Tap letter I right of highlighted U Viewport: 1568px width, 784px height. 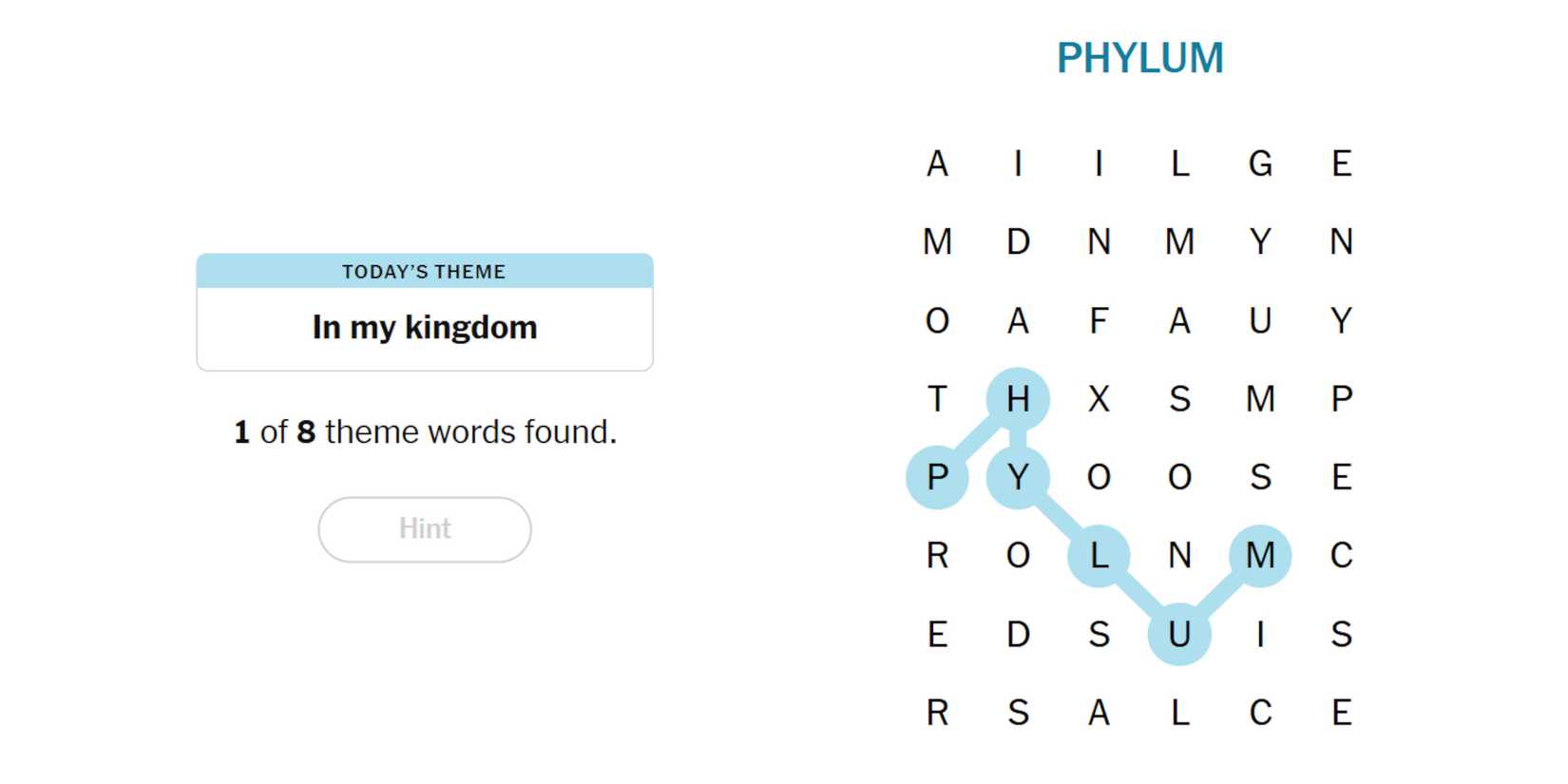click(x=1260, y=634)
